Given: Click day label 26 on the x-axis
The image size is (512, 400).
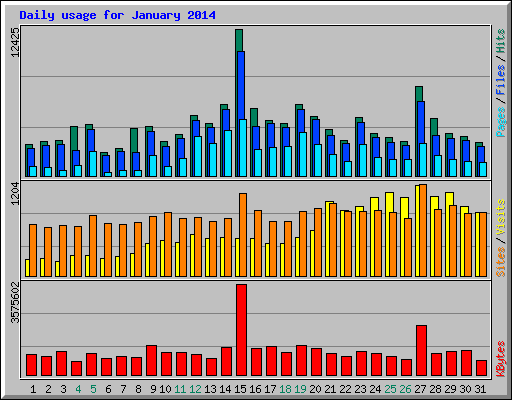Looking at the screenshot, I should (x=405, y=389).
